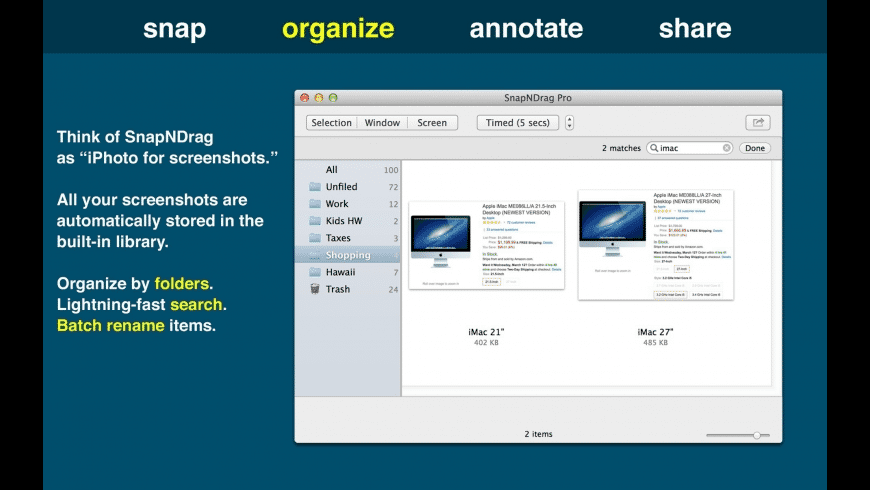Open the Unfiled folder row
The height and width of the screenshot is (490, 870).
[x=348, y=186]
